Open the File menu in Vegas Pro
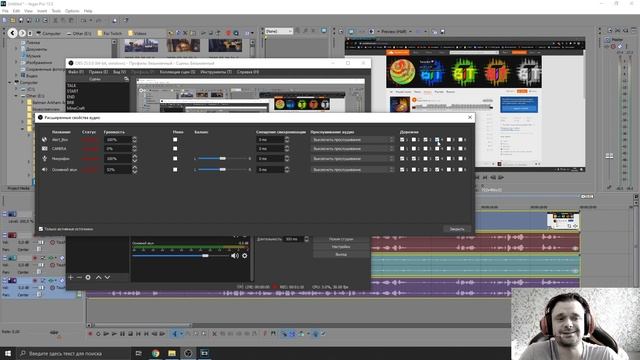 pos(5,11)
